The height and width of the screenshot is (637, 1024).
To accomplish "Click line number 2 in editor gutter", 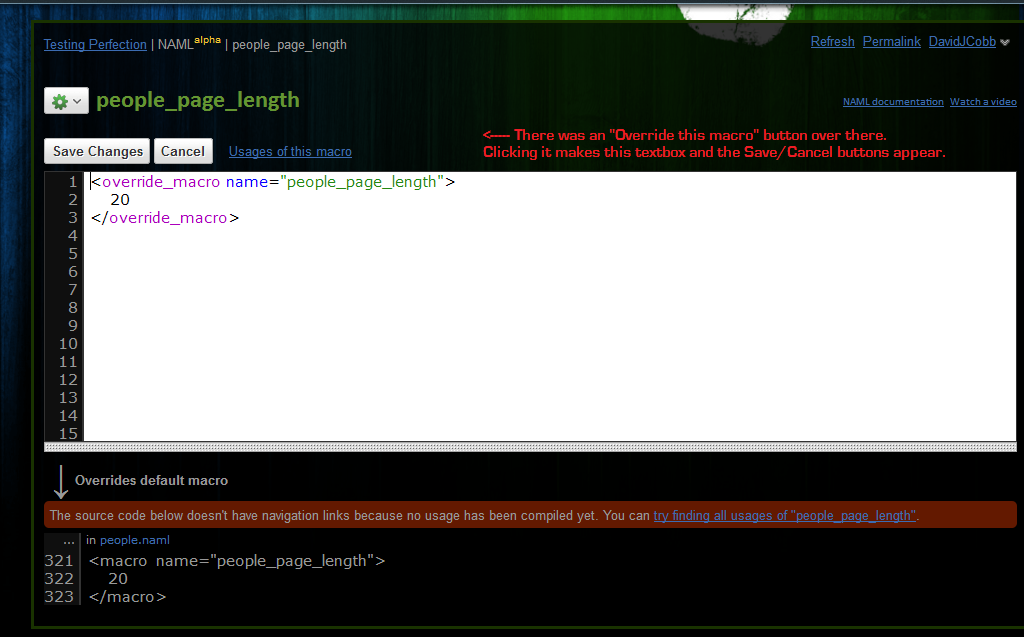I will (72, 200).
